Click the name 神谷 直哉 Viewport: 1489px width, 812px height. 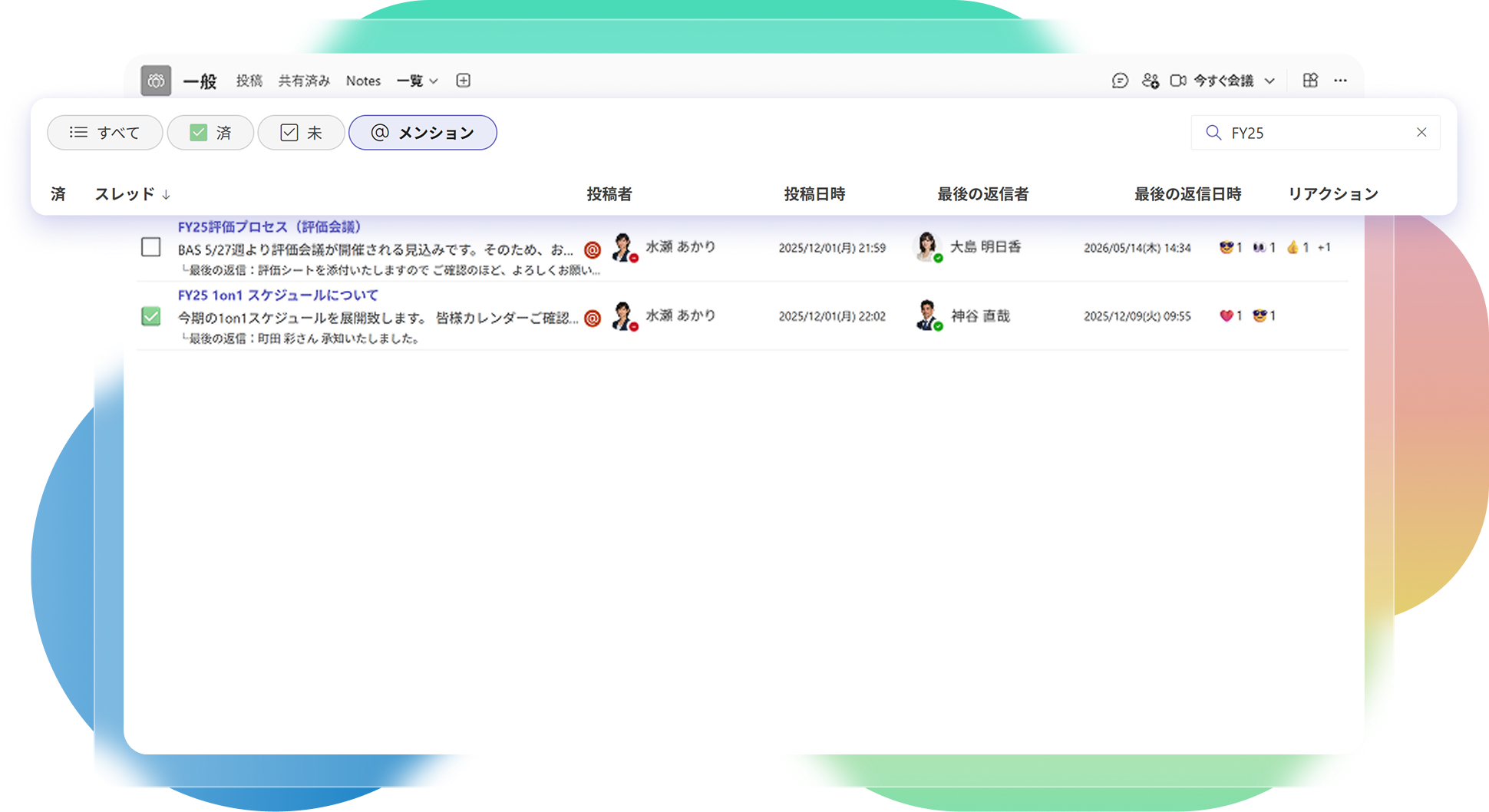click(980, 315)
